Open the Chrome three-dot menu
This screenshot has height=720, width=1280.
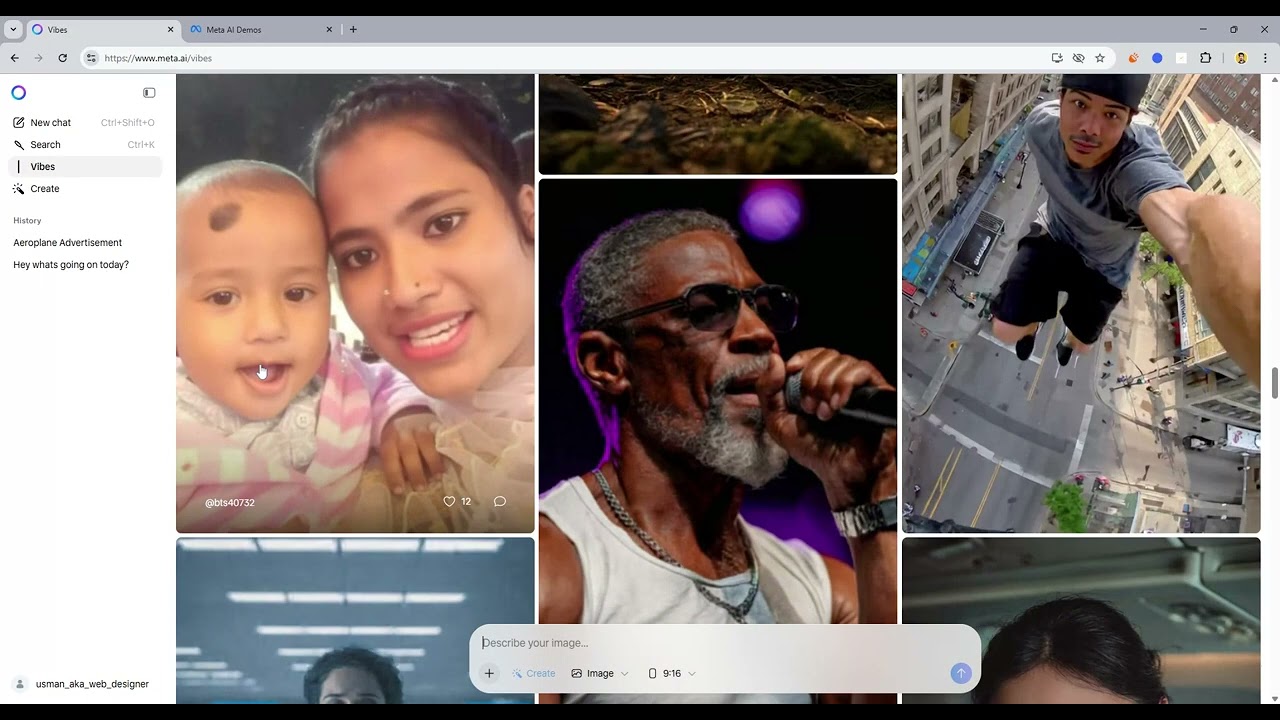[1265, 58]
